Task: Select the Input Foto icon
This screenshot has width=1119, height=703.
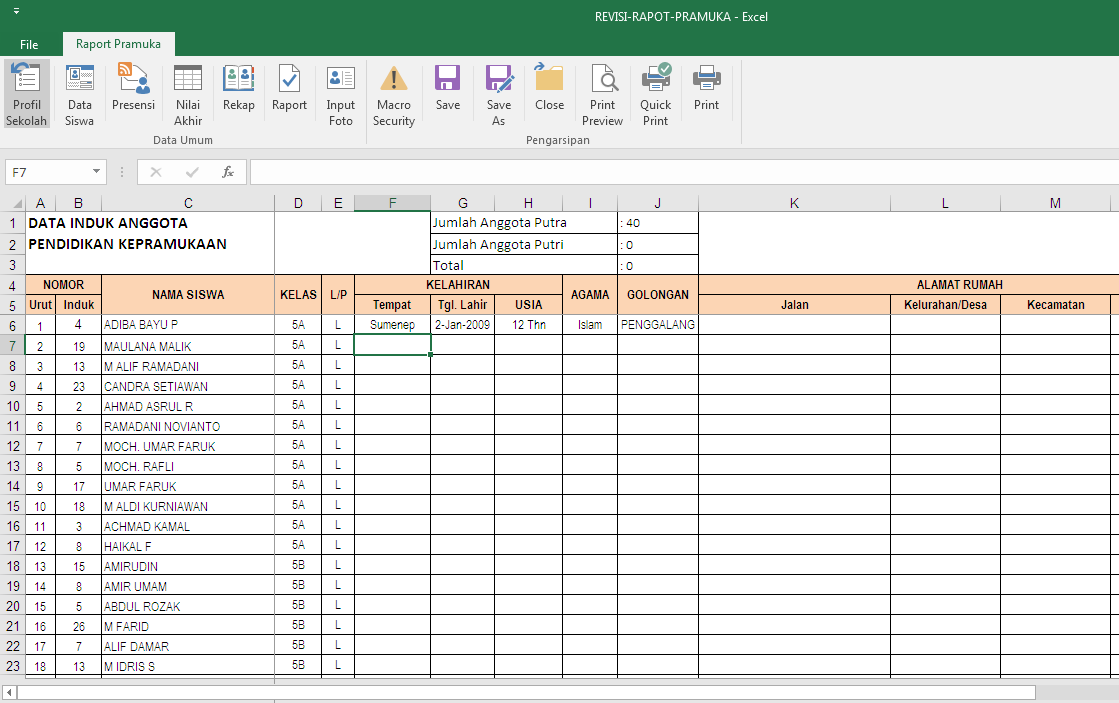Action: point(340,92)
